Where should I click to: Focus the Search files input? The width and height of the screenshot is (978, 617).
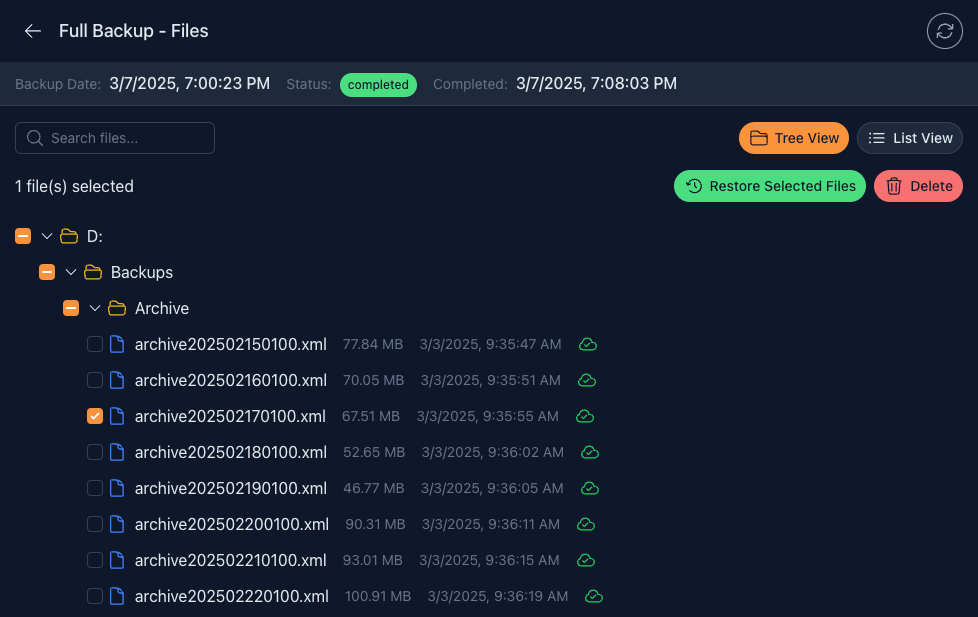tap(115, 138)
